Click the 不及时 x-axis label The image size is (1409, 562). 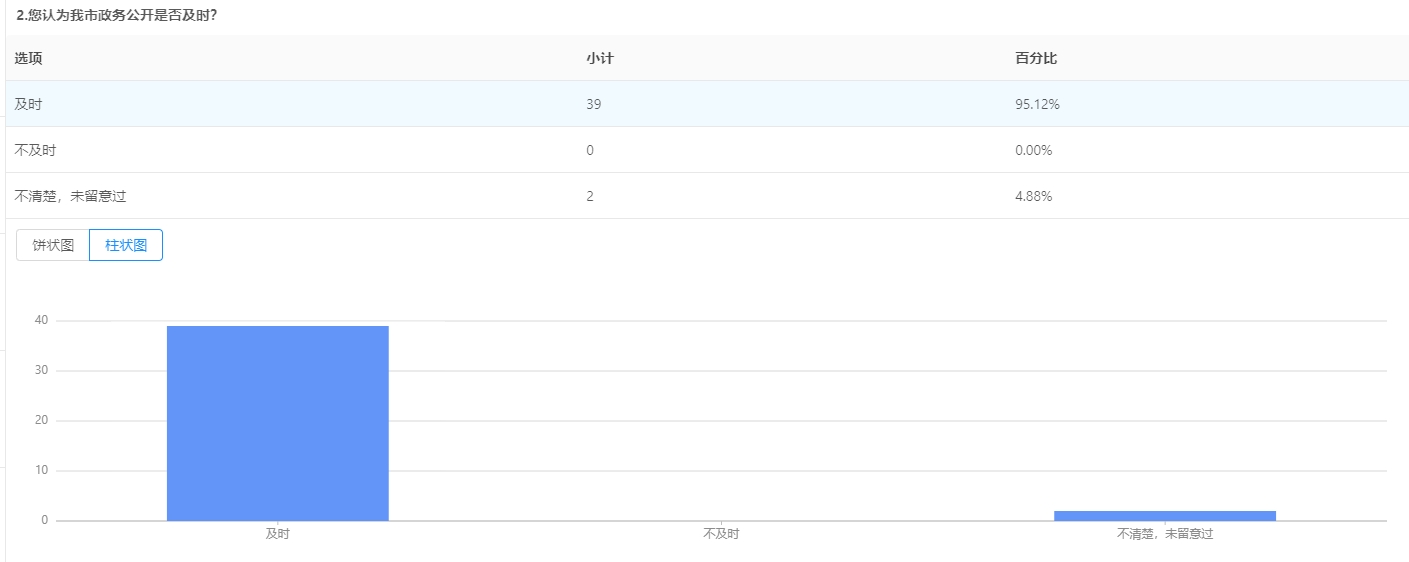[721, 534]
